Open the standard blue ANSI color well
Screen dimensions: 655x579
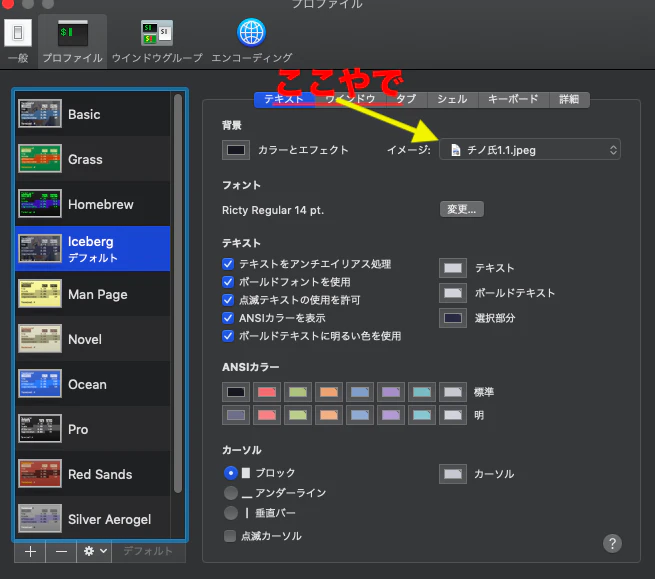[x=360, y=392]
